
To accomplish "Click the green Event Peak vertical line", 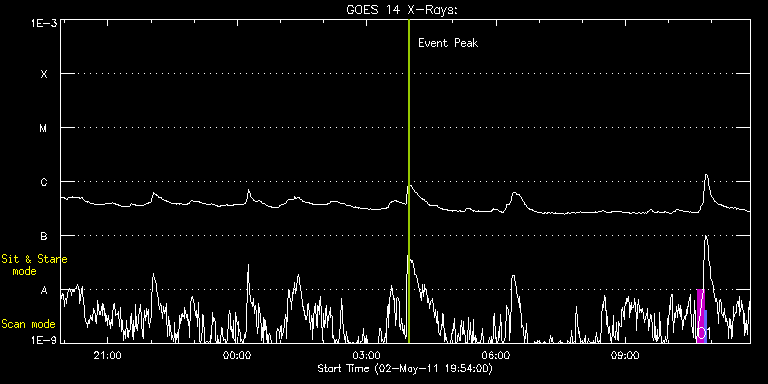I will (408, 181).
